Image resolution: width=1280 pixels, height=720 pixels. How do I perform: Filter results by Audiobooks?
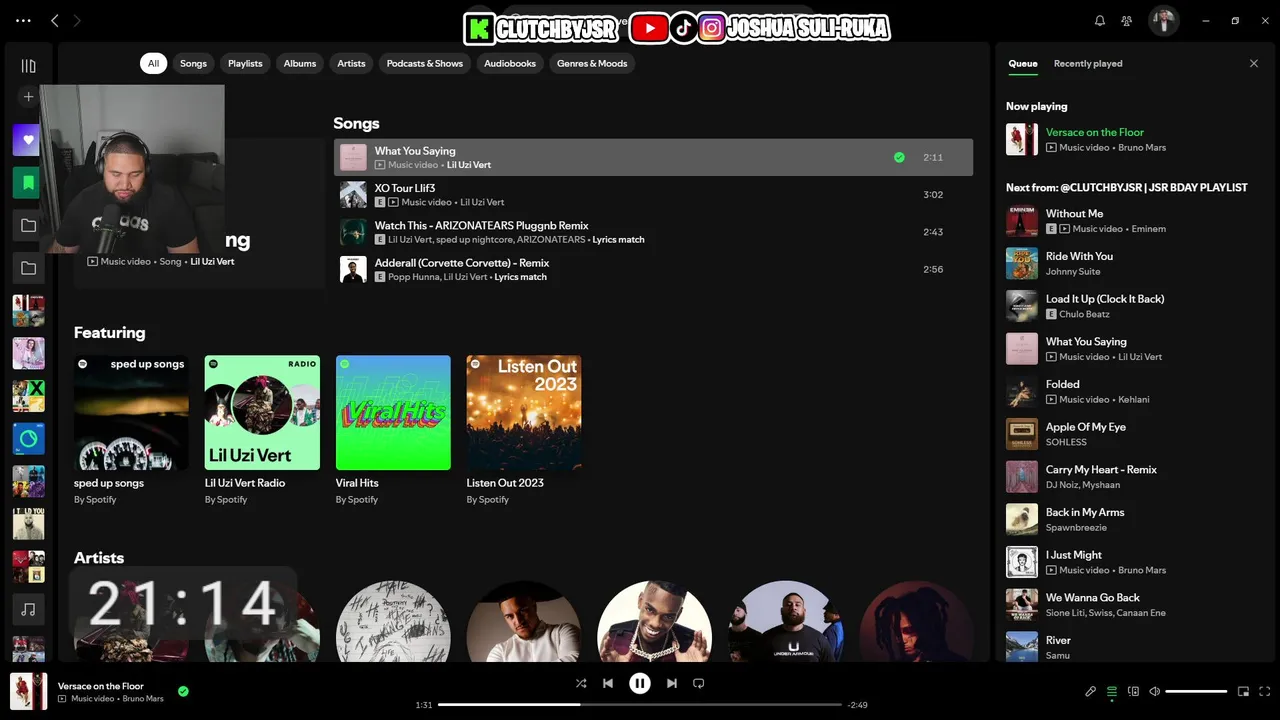(510, 63)
